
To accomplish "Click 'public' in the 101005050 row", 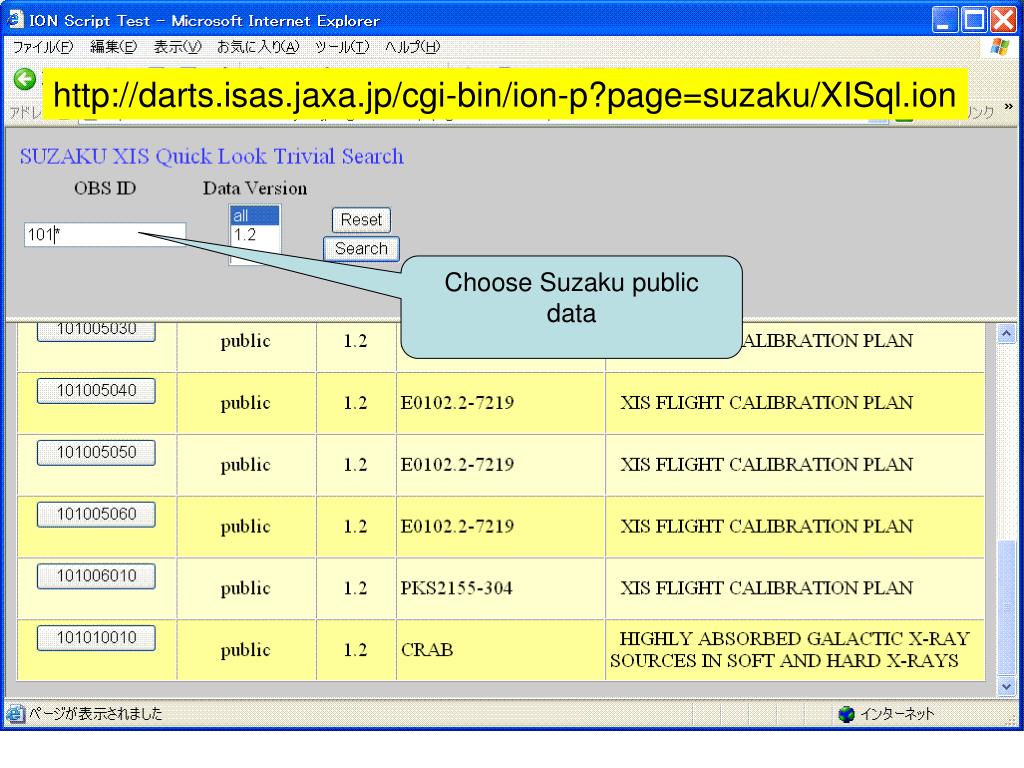I will [x=246, y=464].
